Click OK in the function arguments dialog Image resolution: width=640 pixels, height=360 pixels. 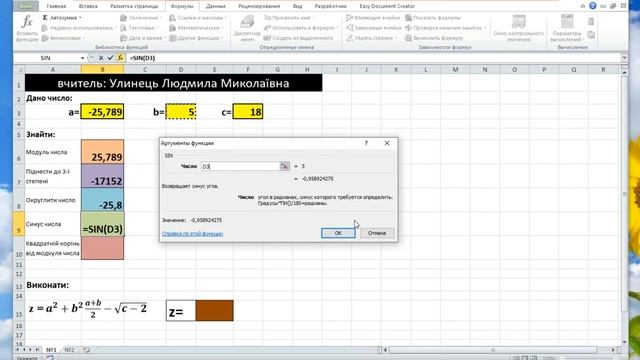[338, 233]
